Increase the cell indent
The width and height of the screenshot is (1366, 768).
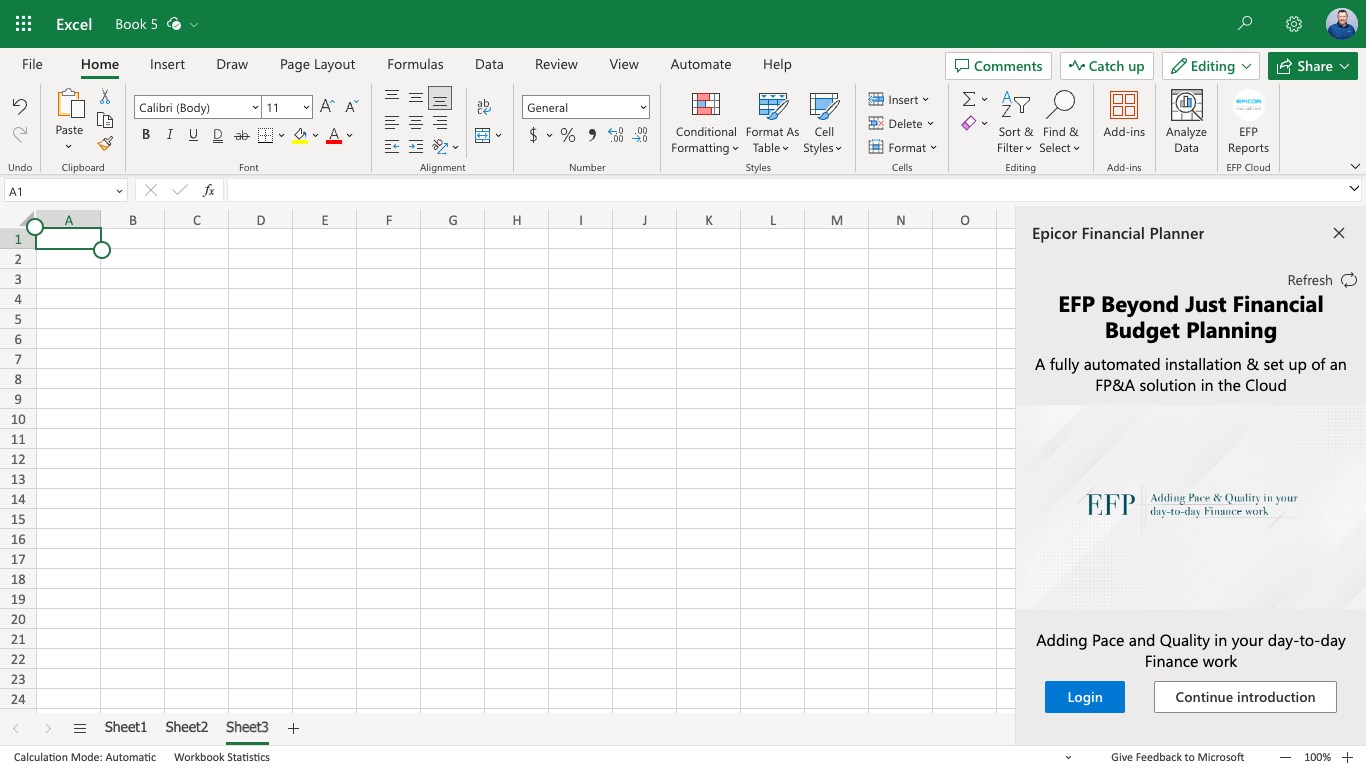click(416, 147)
